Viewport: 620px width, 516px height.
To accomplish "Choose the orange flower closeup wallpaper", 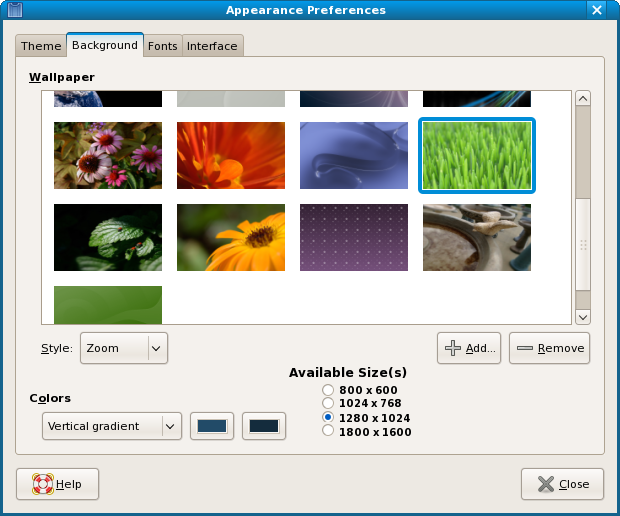I will [231, 155].
